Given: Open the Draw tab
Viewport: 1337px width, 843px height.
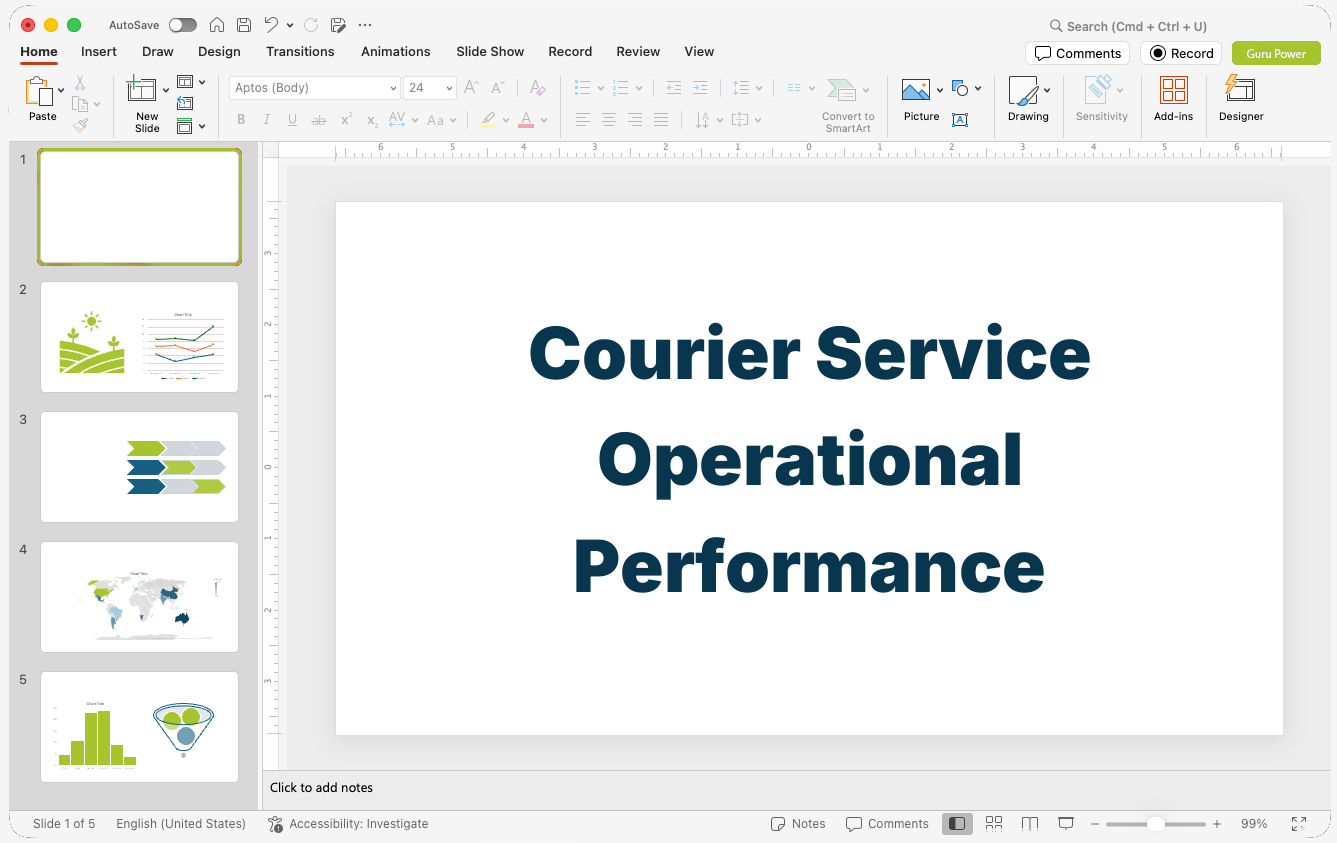Looking at the screenshot, I should click(x=158, y=52).
